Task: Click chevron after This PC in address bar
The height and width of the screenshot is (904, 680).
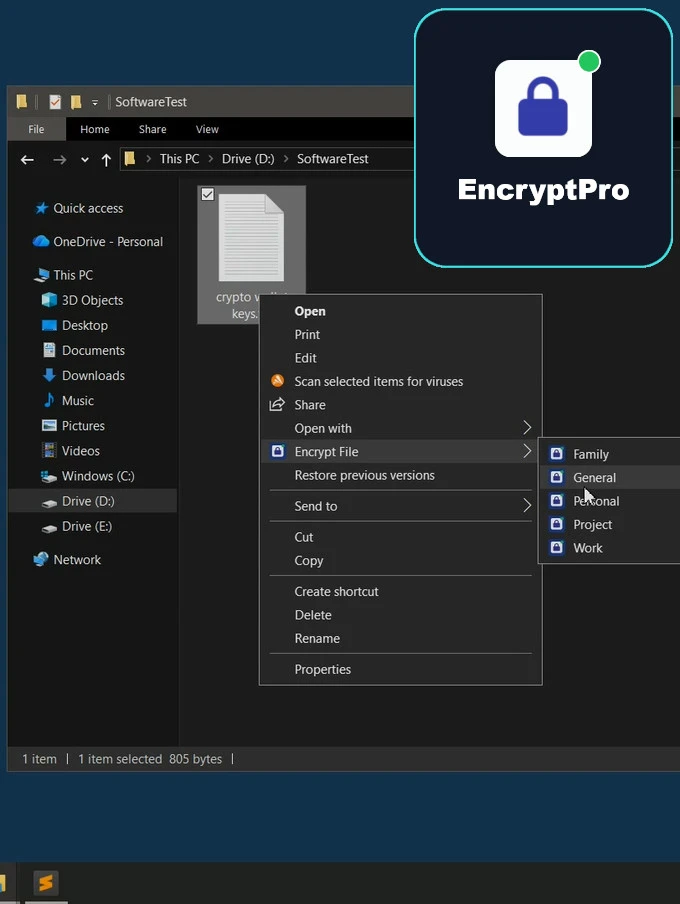Action: (211, 159)
